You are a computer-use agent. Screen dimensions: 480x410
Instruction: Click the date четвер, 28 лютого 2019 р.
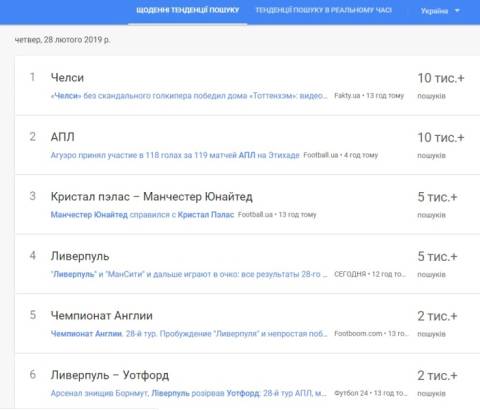tap(62, 40)
